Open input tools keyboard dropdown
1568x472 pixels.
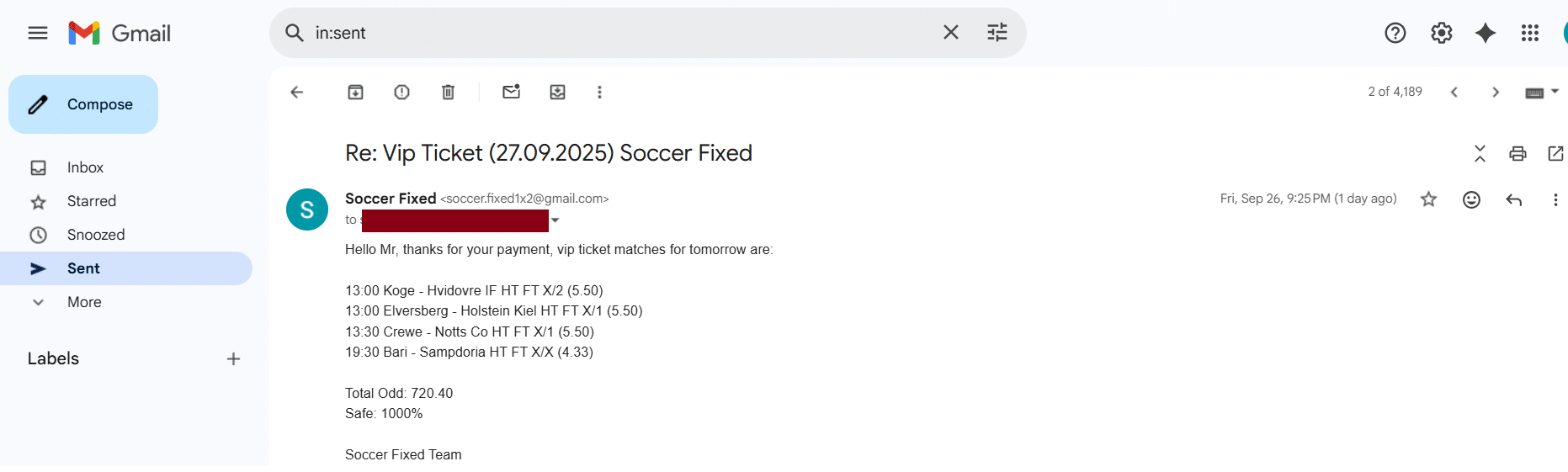1555,92
